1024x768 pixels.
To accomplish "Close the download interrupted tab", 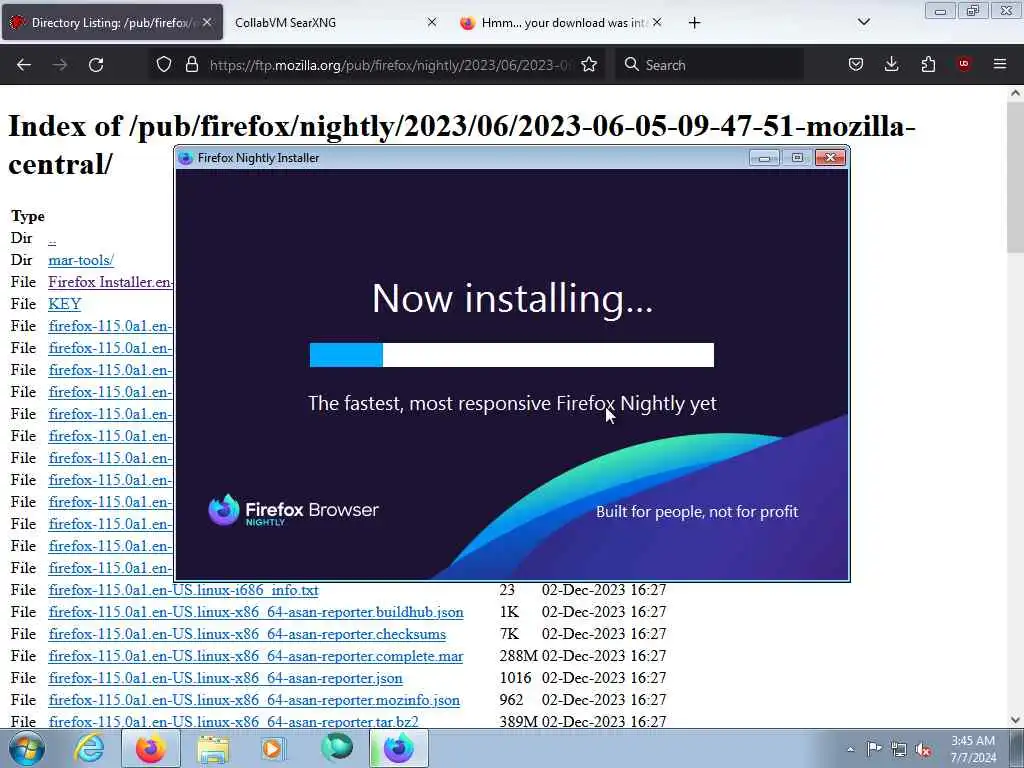I will click(657, 22).
